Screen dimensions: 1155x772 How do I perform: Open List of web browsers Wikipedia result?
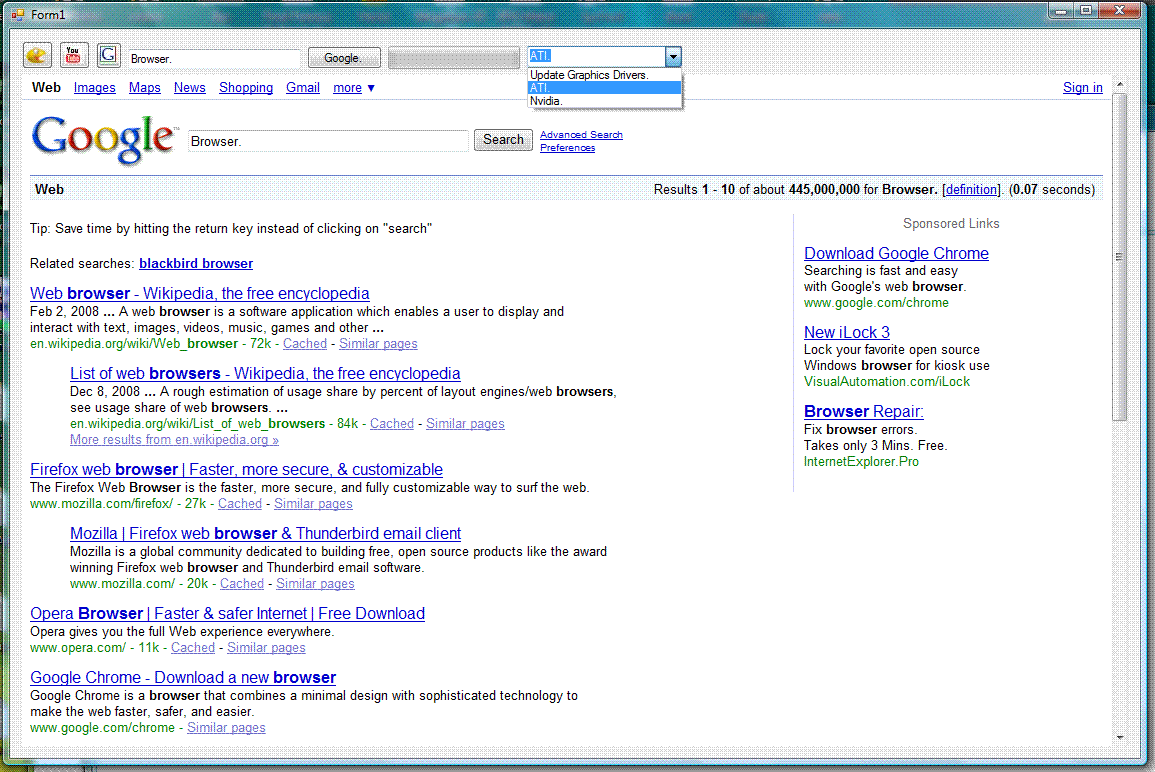pos(265,373)
